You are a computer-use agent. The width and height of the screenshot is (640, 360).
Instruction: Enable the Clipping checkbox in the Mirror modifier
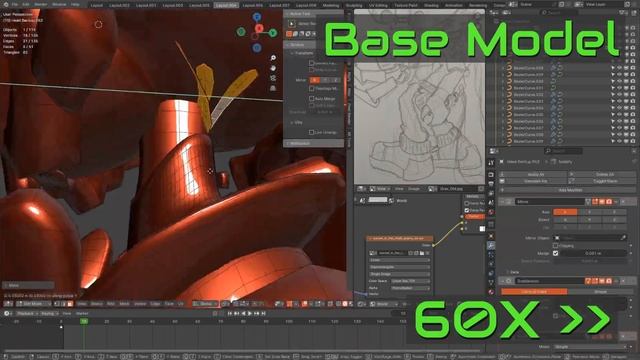point(556,246)
